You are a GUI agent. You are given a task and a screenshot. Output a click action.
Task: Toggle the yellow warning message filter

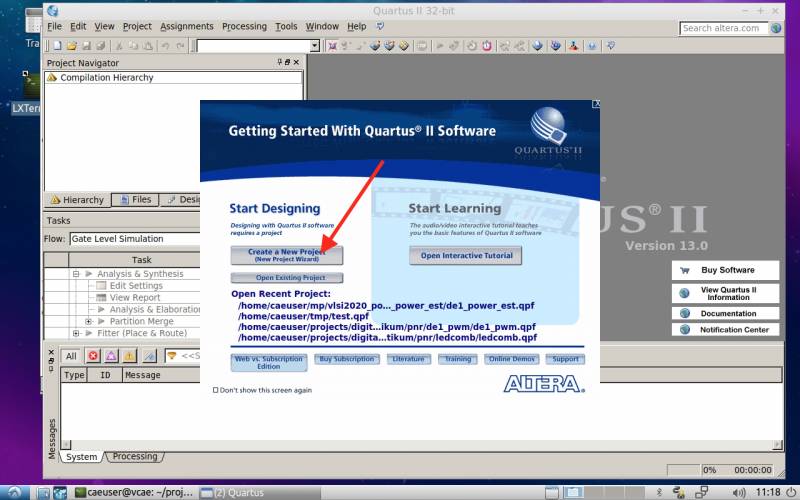pos(129,356)
